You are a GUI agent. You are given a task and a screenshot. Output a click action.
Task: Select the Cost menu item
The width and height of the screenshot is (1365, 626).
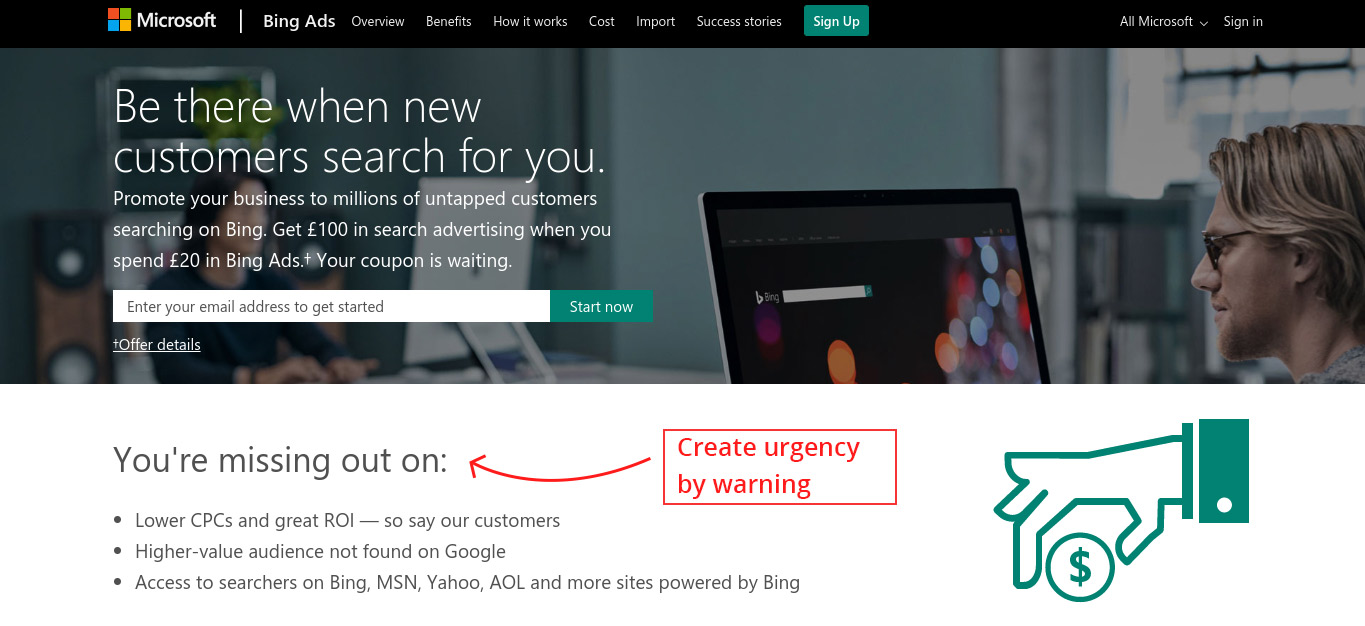click(x=602, y=21)
